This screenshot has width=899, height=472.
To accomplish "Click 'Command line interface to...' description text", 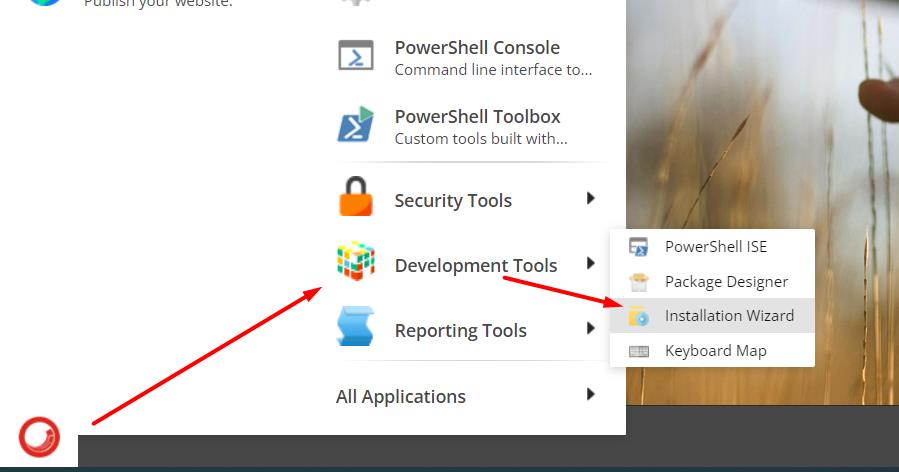I will (x=493, y=70).
